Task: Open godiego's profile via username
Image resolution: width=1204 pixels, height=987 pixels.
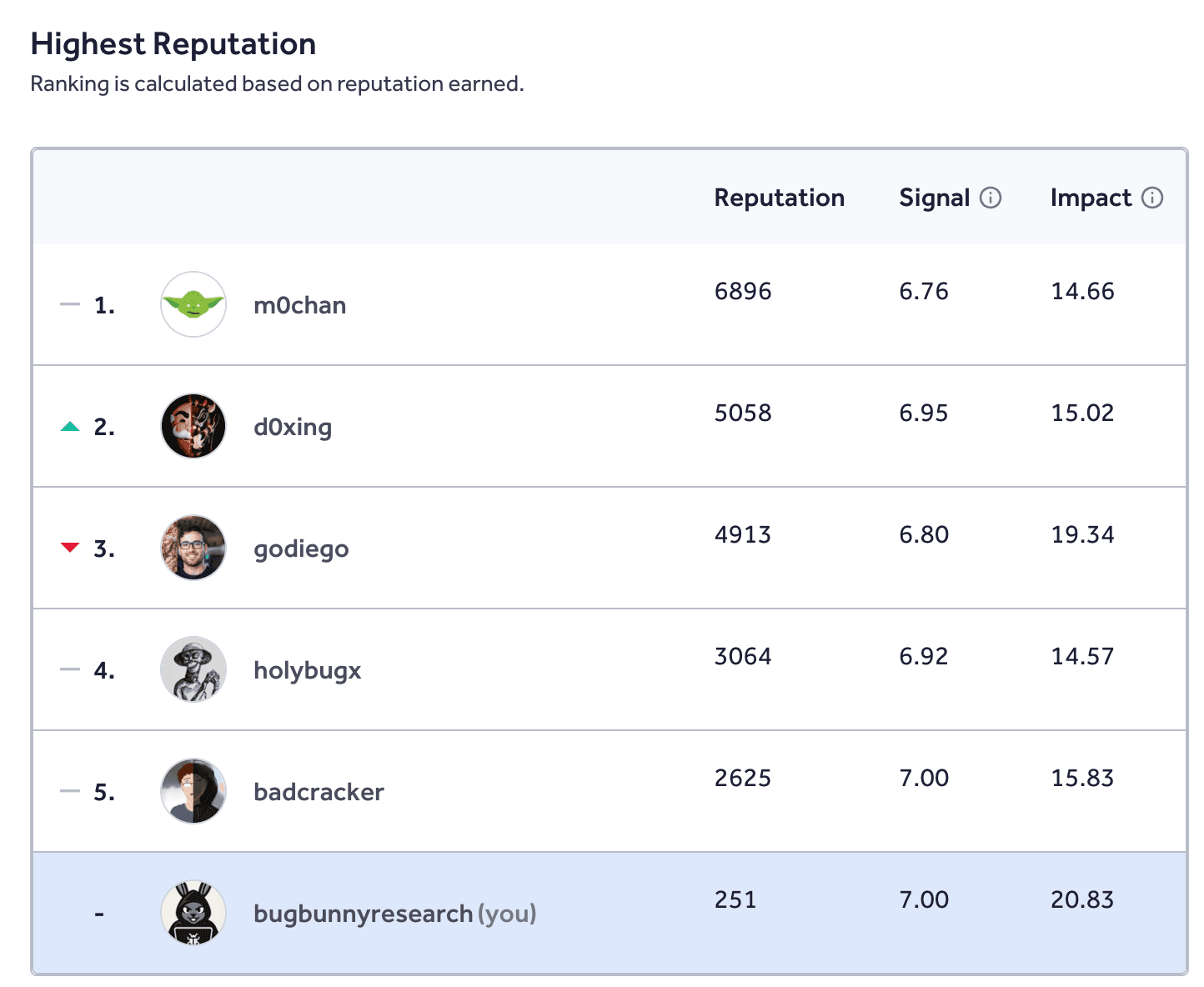Action: 301,548
